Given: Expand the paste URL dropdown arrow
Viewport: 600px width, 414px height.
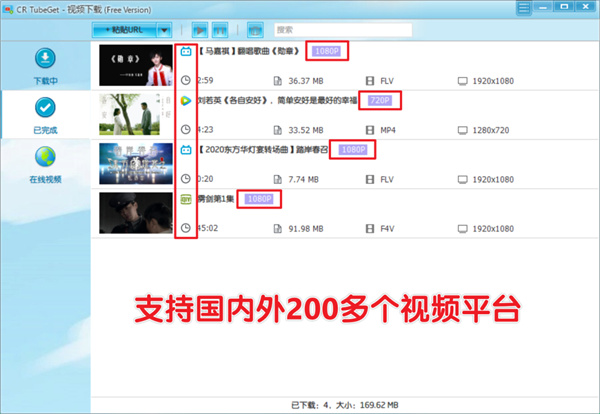Looking at the screenshot, I should click(164, 30).
